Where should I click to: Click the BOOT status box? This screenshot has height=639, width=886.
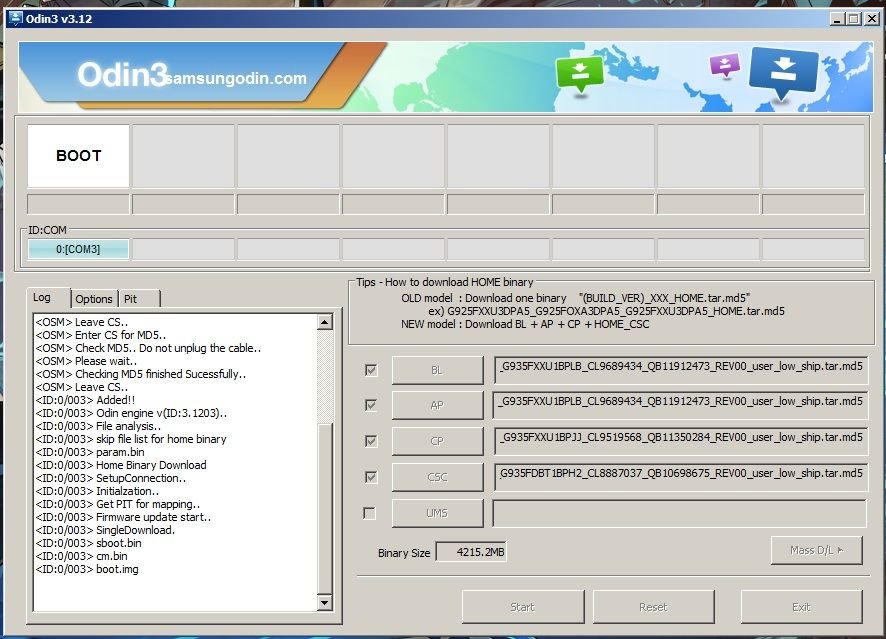click(79, 156)
